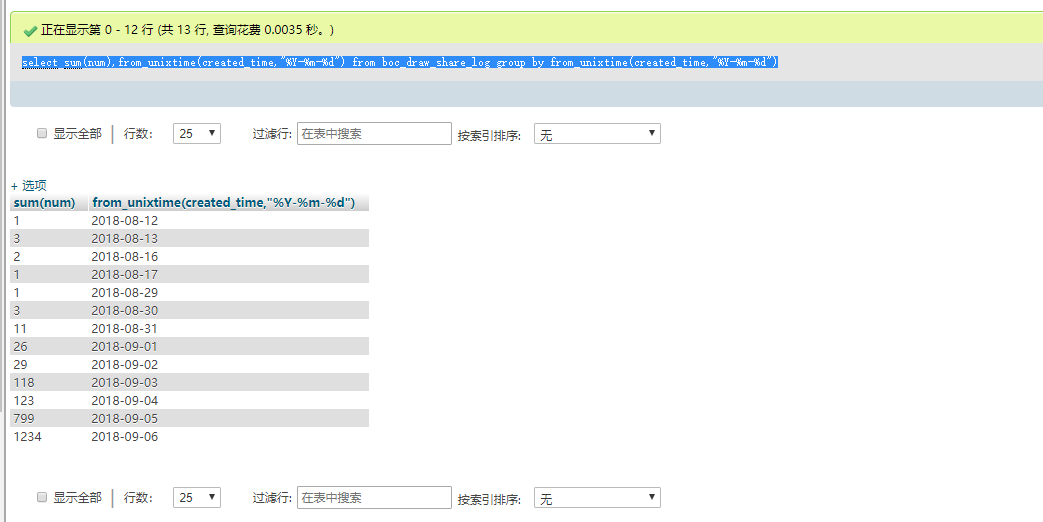Click the sum value 29
Viewport: 1043px width, 522px height.
click(x=21, y=364)
